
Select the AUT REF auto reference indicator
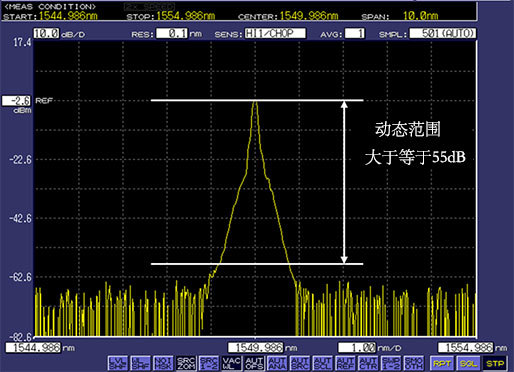pyautogui.click(x=345, y=363)
